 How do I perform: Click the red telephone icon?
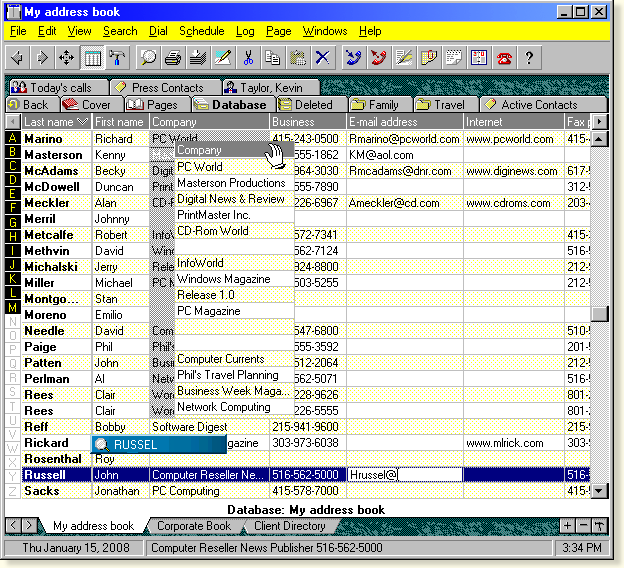tap(504, 58)
